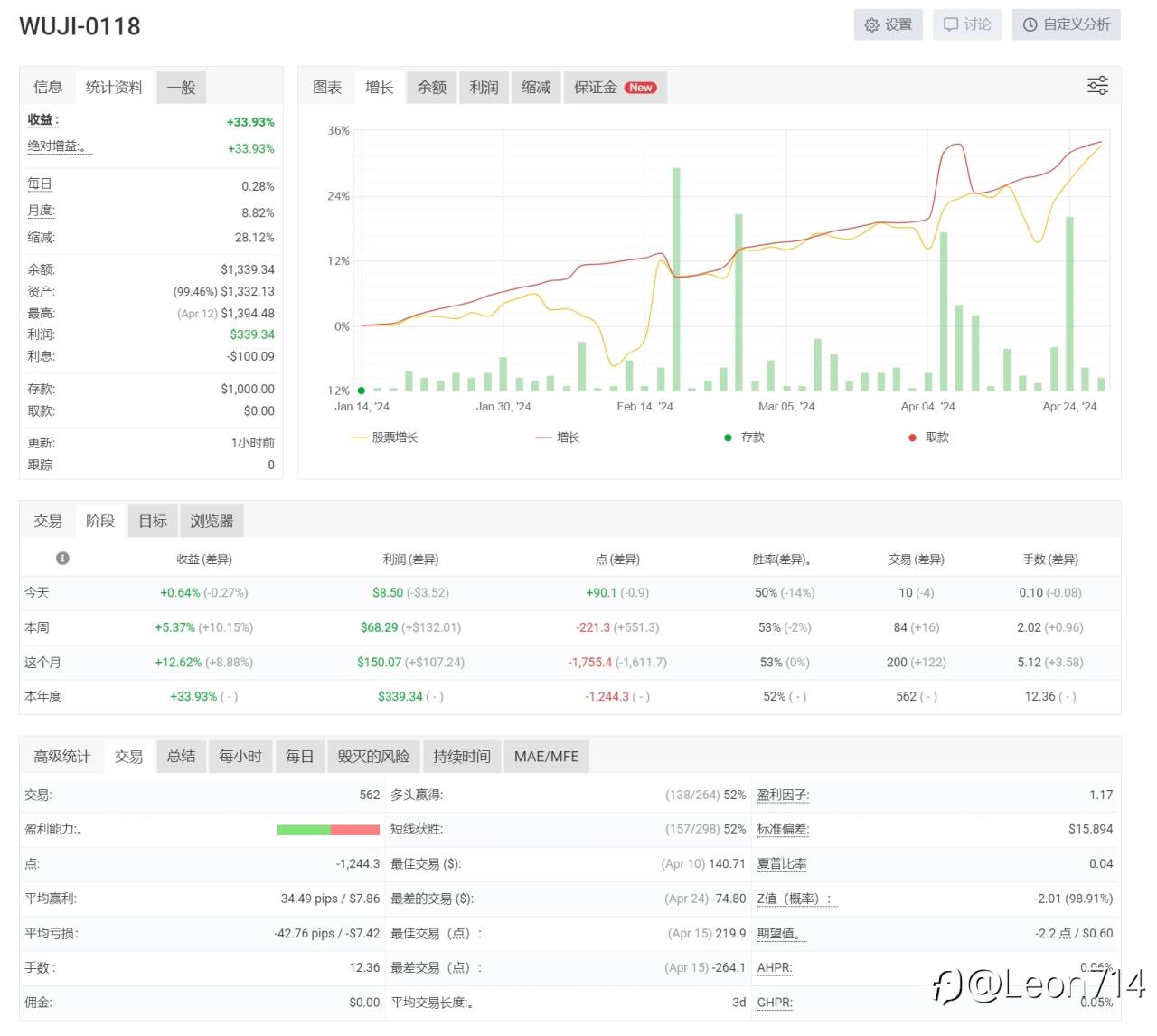Click the 利润 (差异) column header
This screenshot has height=1036, width=1157.
[410, 560]
